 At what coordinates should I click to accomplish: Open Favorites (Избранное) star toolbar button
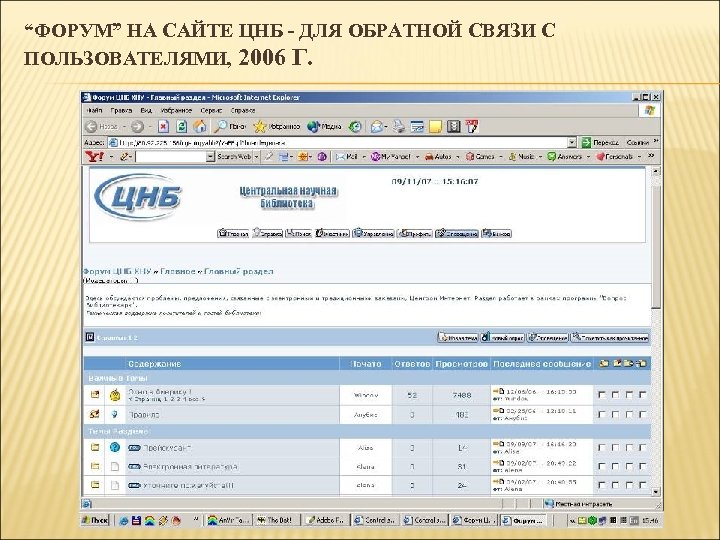(277, 127)
